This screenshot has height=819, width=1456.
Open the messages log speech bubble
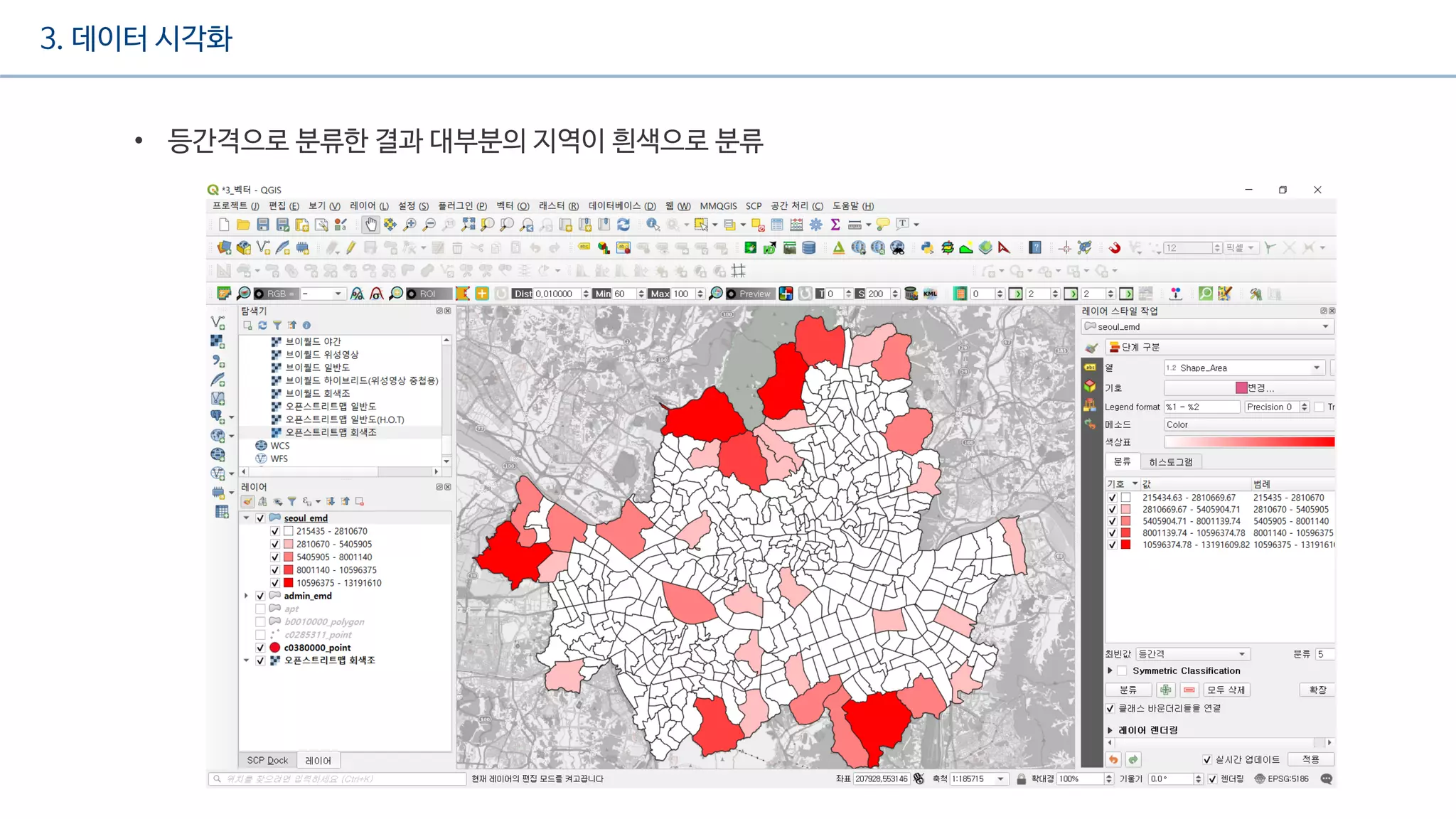tap(1326, 778)
